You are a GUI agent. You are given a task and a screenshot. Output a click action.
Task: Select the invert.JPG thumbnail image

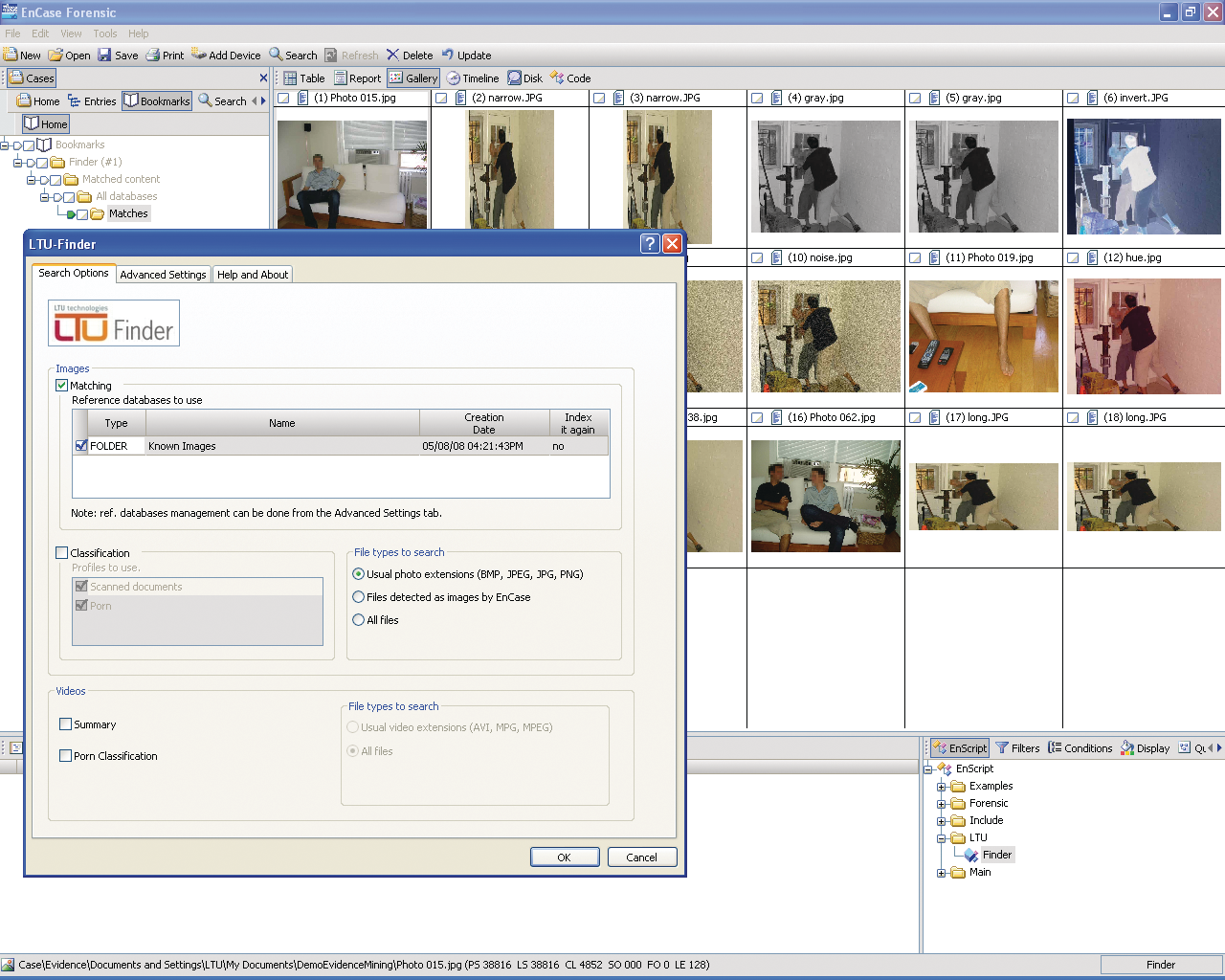1144,177
